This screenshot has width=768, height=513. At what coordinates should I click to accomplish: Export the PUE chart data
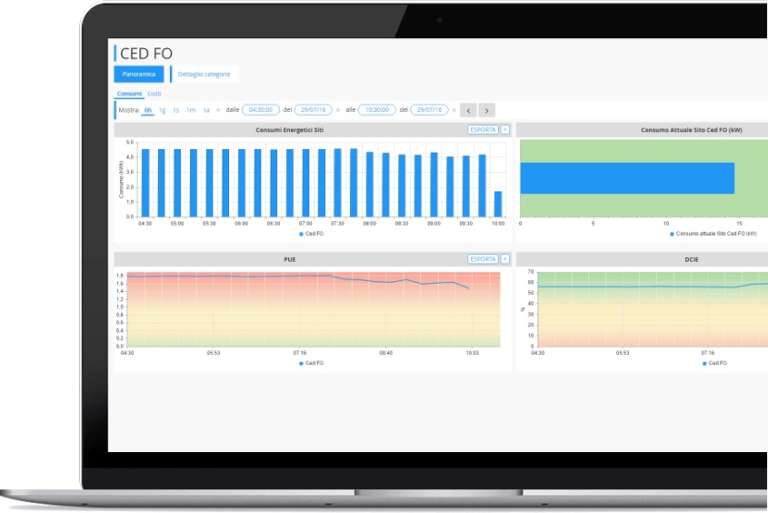tap(483, 259)
